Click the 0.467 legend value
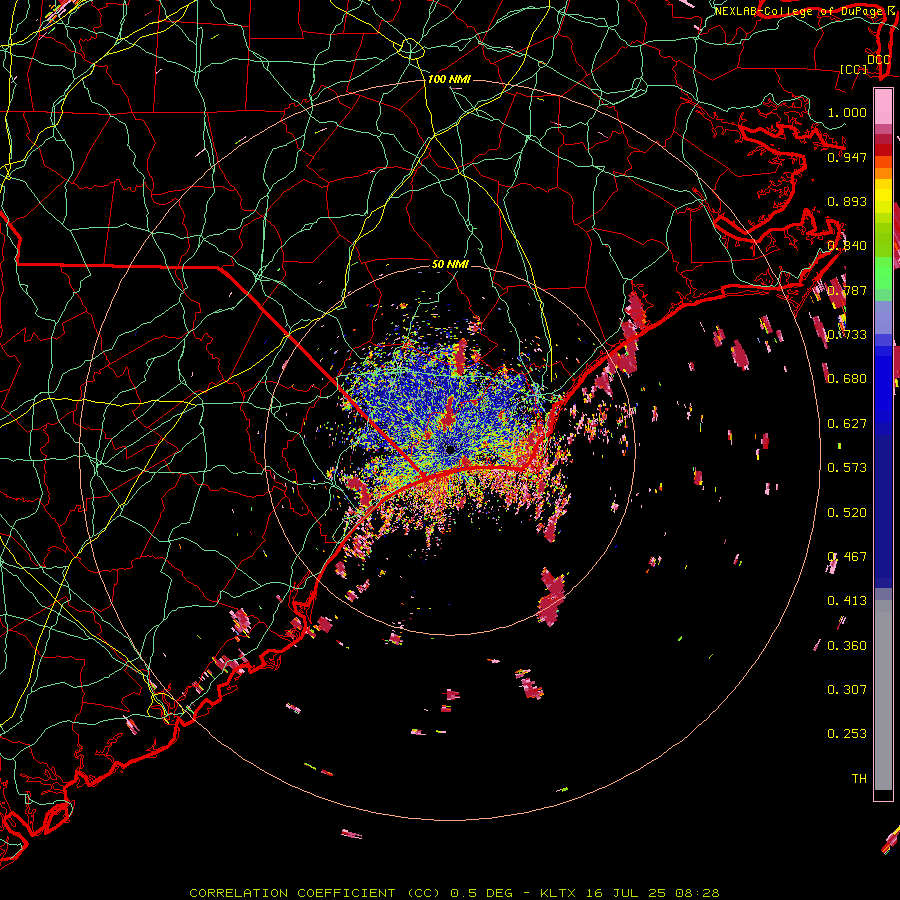Screen dimensions: 900x900 (x=847, y=557)
